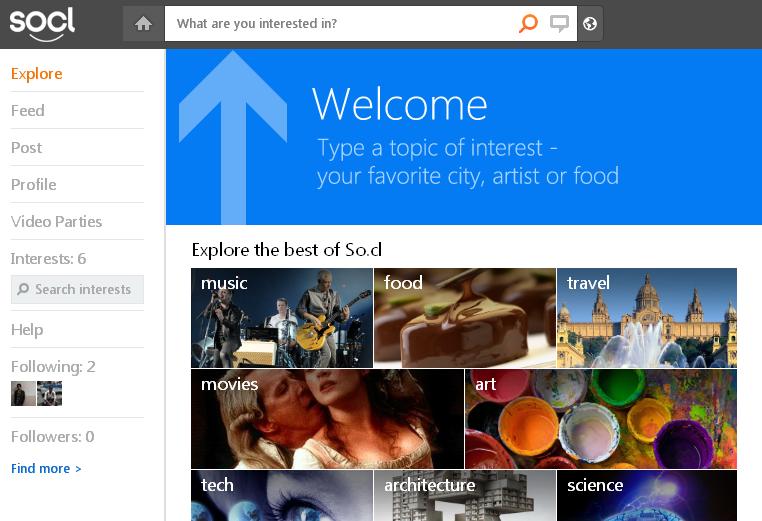The image size is (762, 521).
Task: Click the orange search magnifier icon
Action: point(528,24)
